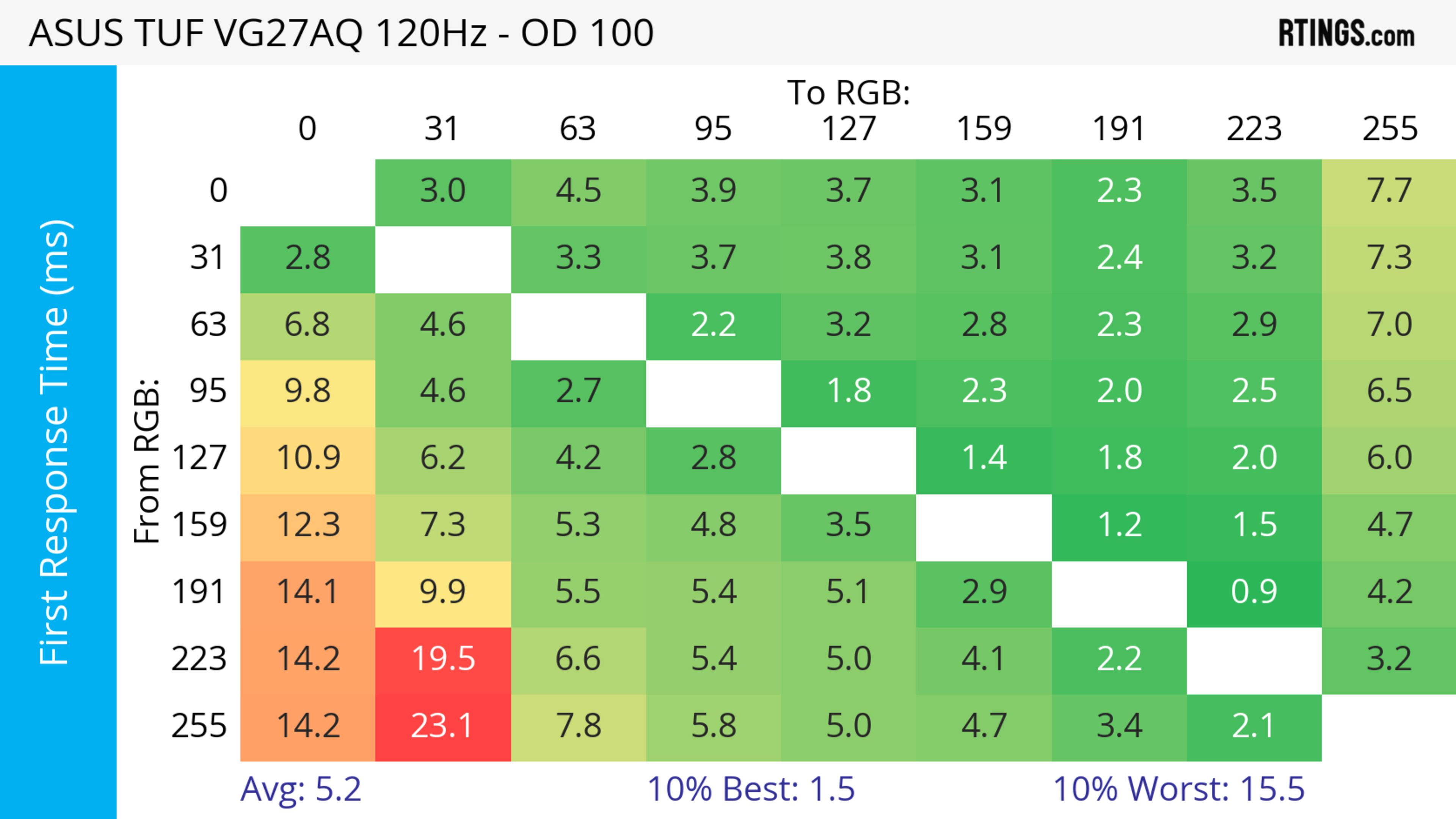This screenshot has height=819, width=1456.
Task: Click the 10% Worst: 15.5 label
Action: click(1178, 789)
